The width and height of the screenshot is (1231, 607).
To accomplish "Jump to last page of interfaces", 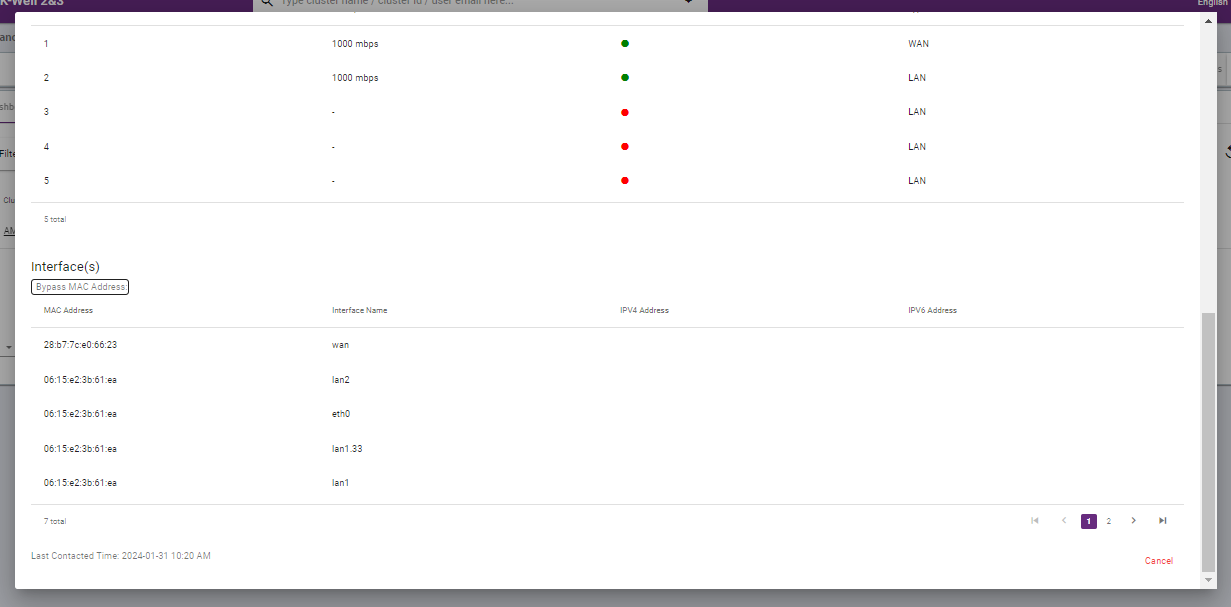I will (x=1162, y=520).
